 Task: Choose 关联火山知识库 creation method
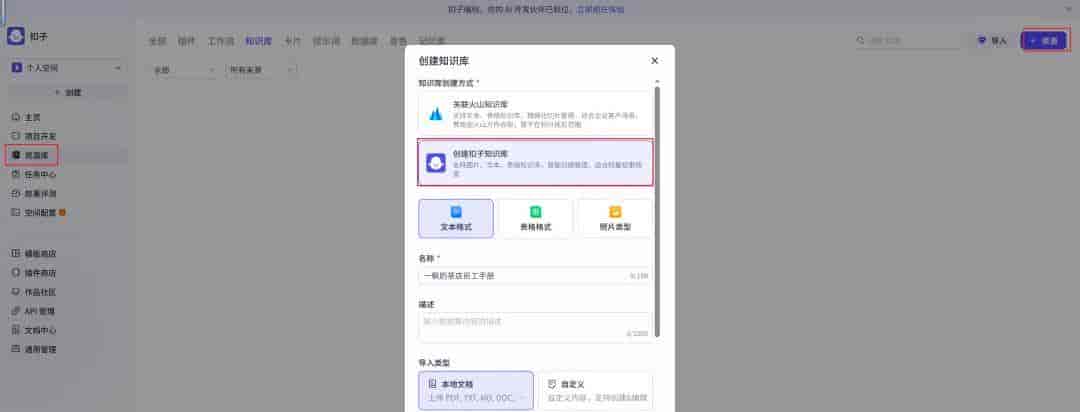(534, 114)
